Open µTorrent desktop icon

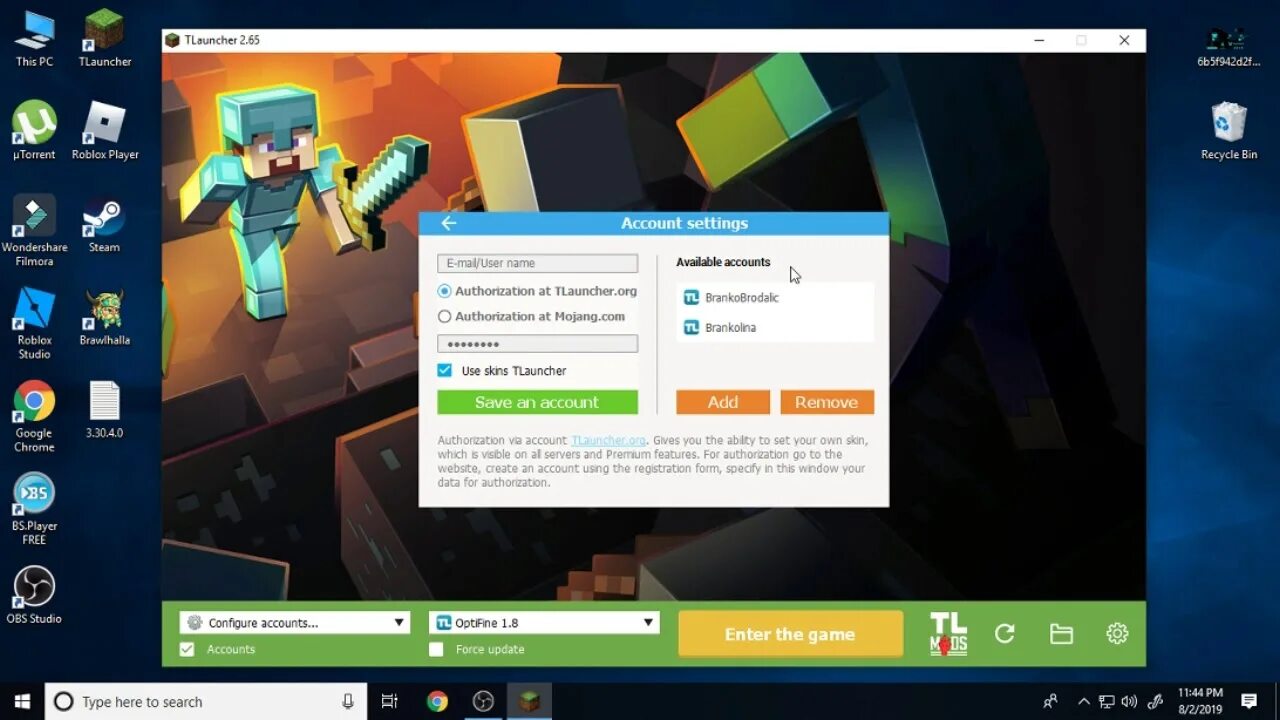[x=34, y=131]
